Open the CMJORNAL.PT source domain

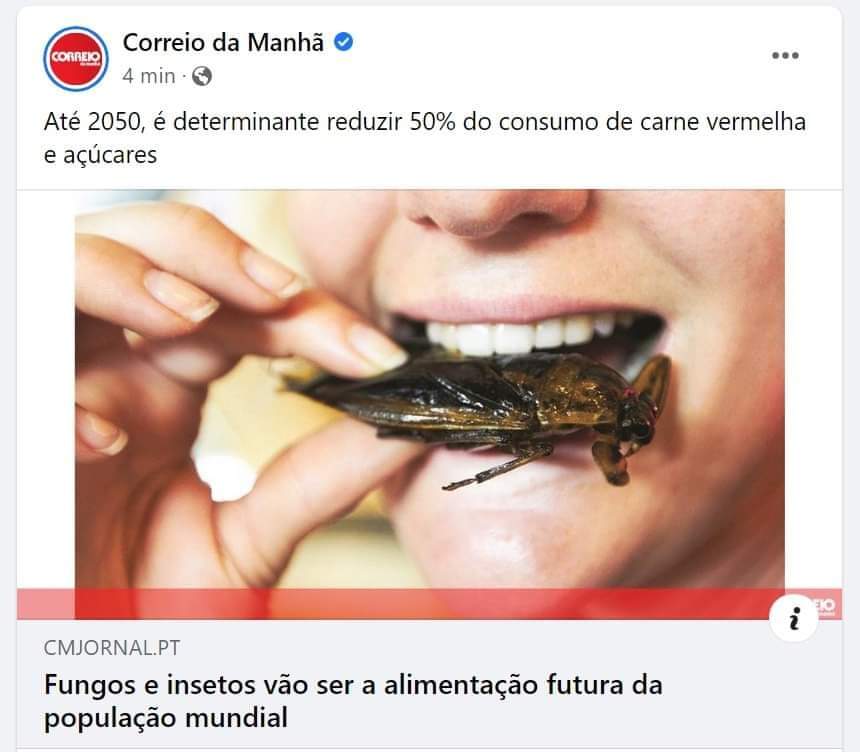[x=112, y=648]
